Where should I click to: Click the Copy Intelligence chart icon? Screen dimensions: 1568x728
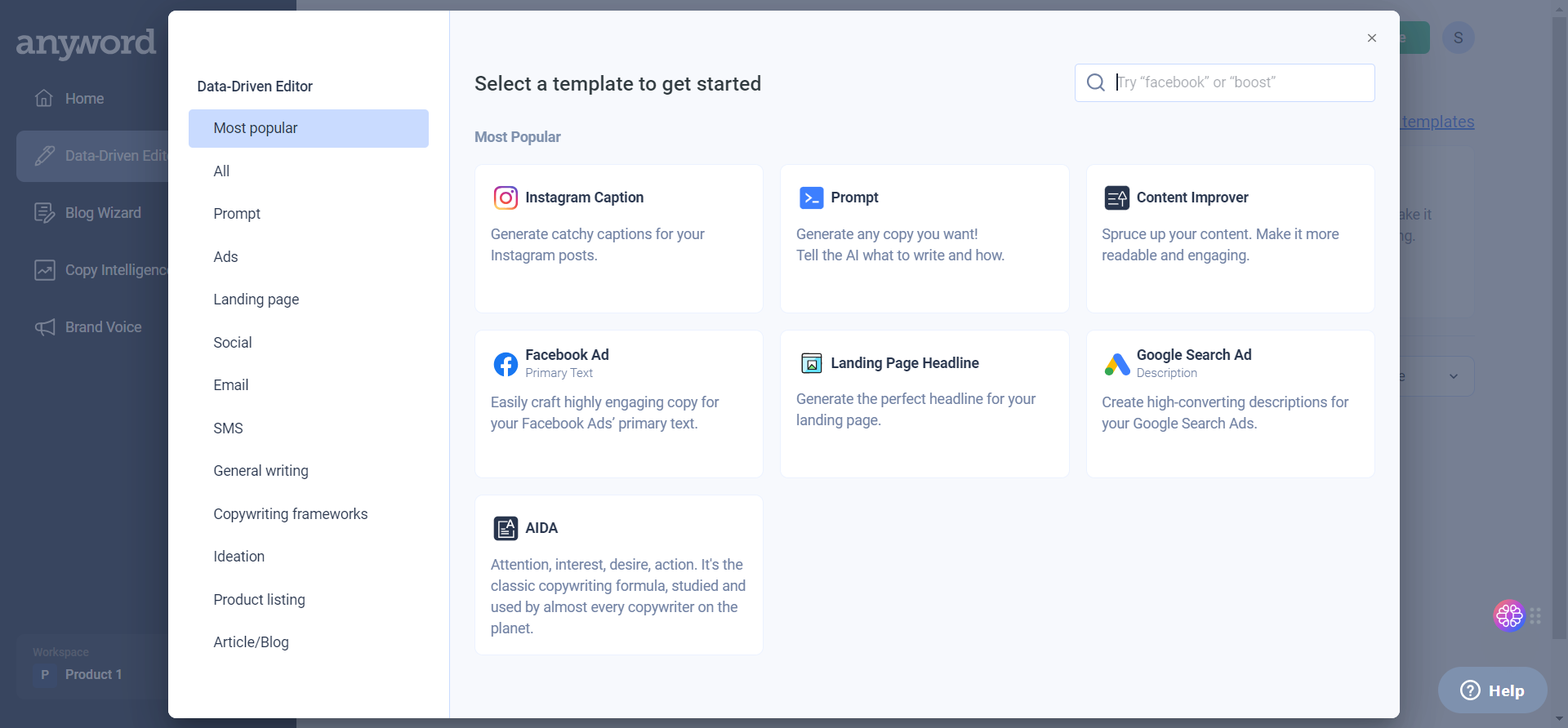(44, 269)
